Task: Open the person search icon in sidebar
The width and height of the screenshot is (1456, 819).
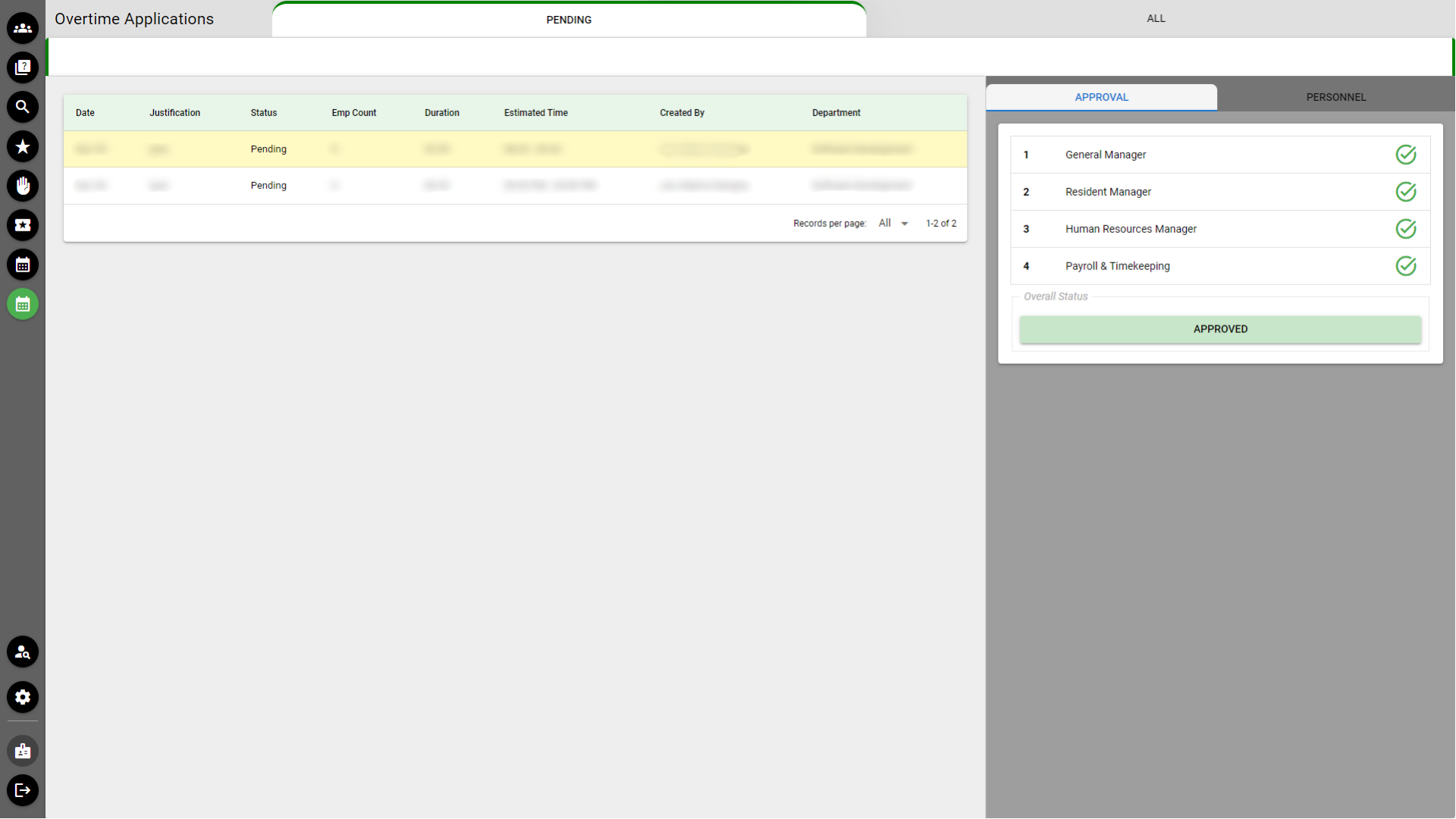Action: [23, 652]
